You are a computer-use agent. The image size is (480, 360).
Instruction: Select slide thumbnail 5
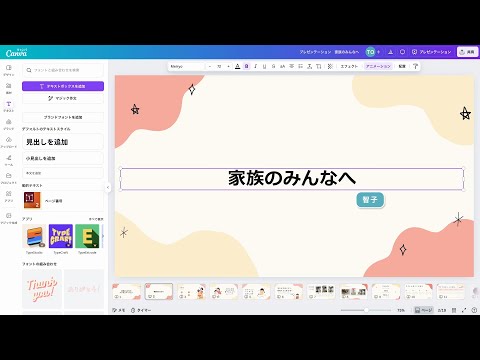coord(256,292)
